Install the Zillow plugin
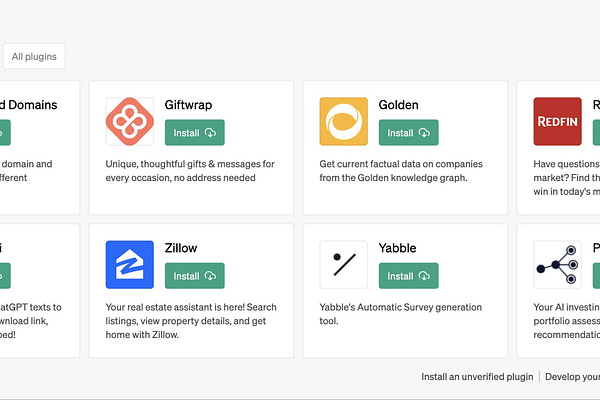The image size is (600, 400). [x=195, y=276]
